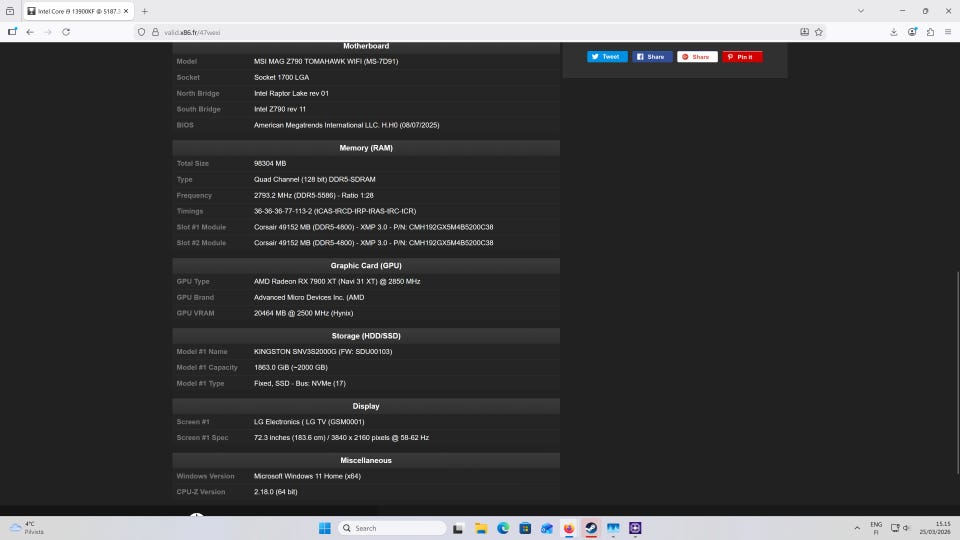Click Intel Z790 rev 11 value
The width and height of the screenshot is (960, 540).
[x=280, y=109]
